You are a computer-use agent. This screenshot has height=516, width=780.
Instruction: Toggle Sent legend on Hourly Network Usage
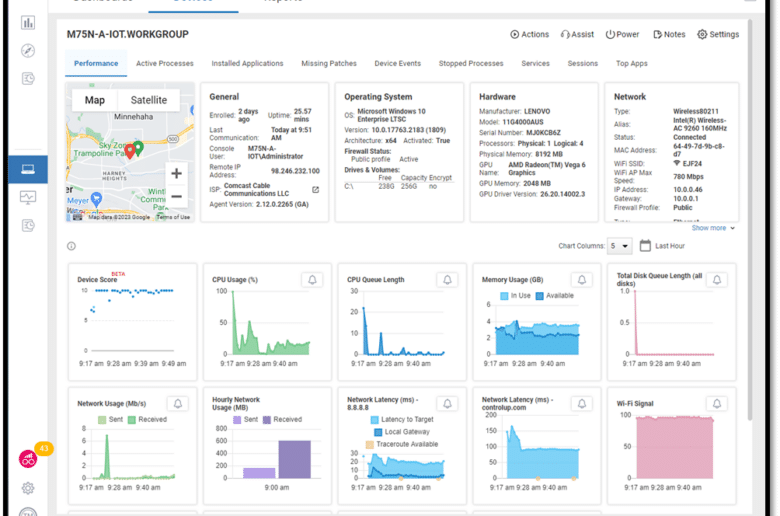coord(246,419)
